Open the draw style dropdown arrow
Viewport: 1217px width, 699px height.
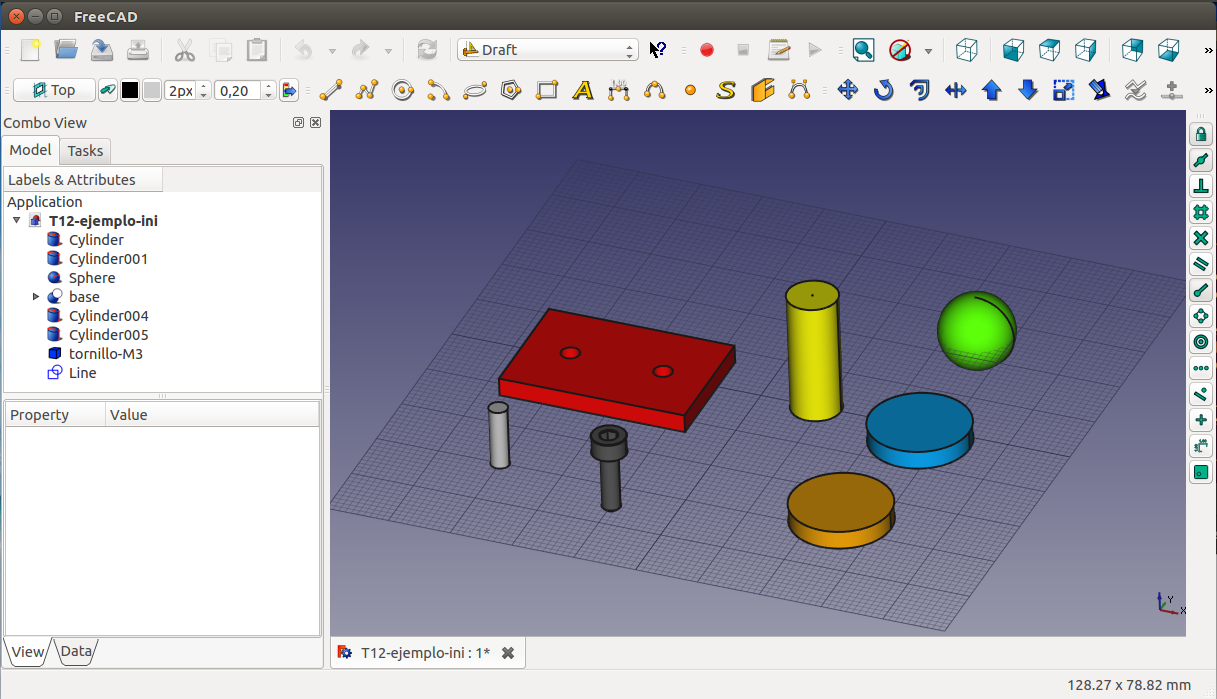point(928,50)
